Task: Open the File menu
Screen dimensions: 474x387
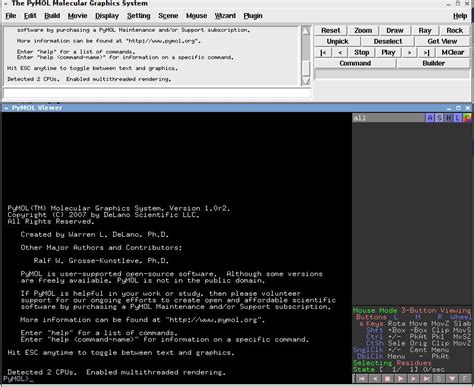Action: click(11, 16)
